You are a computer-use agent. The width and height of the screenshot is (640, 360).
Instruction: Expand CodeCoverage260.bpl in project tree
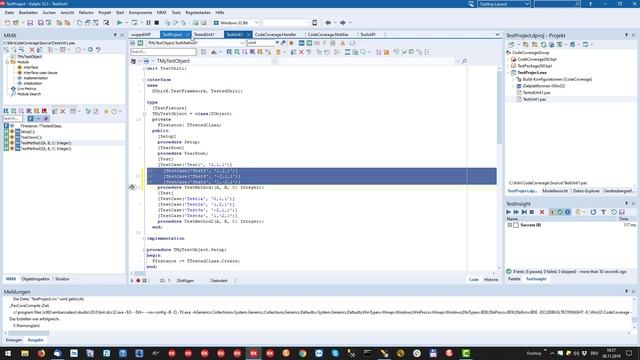[x=509, y=59]
